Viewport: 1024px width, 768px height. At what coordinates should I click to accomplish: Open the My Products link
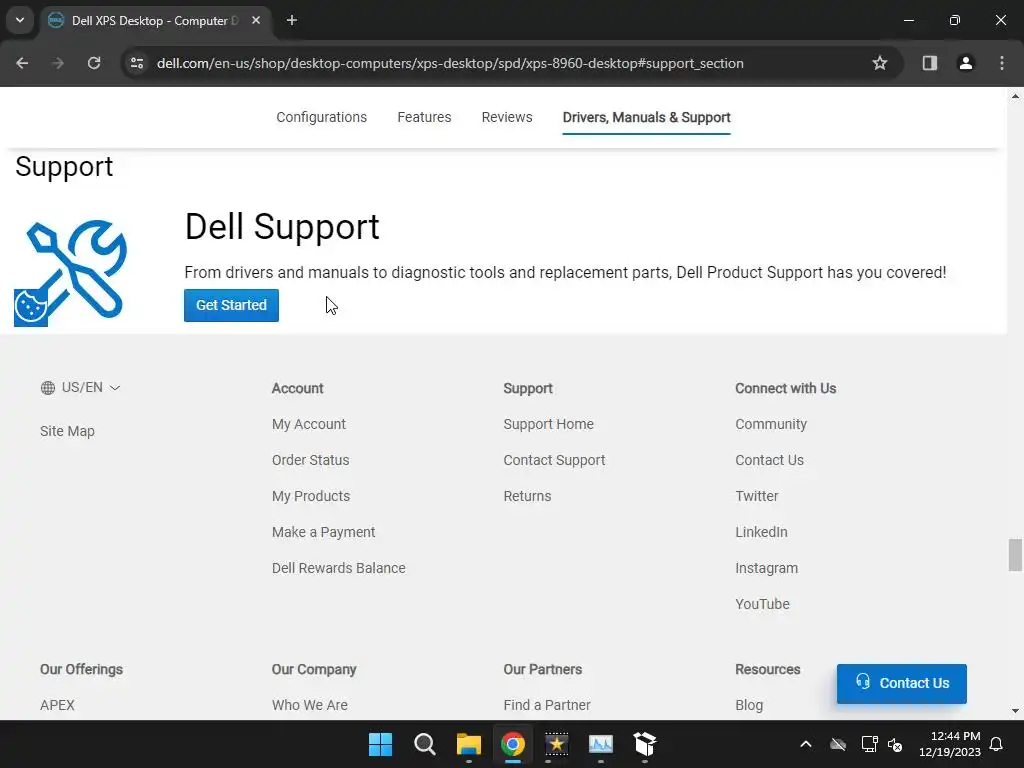pyautogui.click(x=311, y=496)
